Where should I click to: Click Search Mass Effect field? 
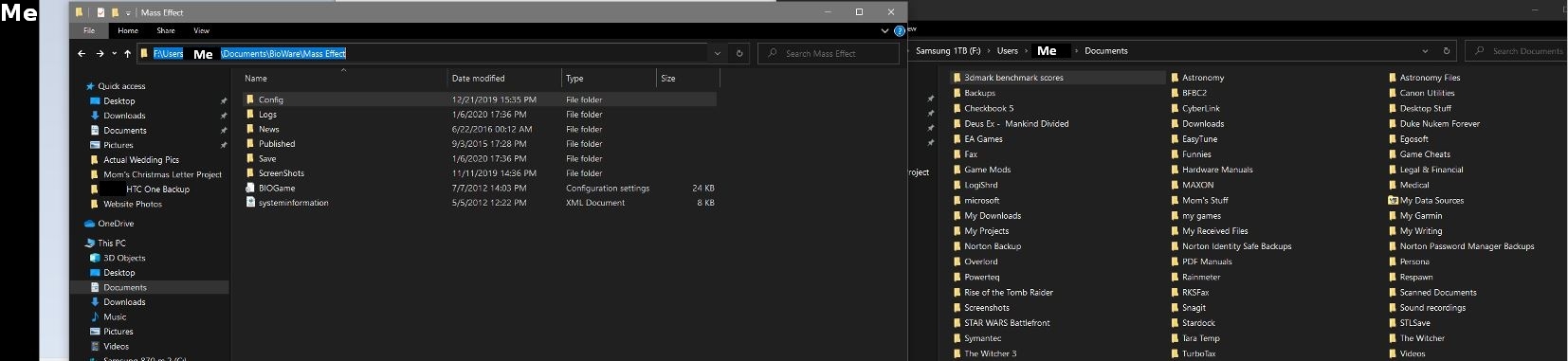[x=829, y=53]
